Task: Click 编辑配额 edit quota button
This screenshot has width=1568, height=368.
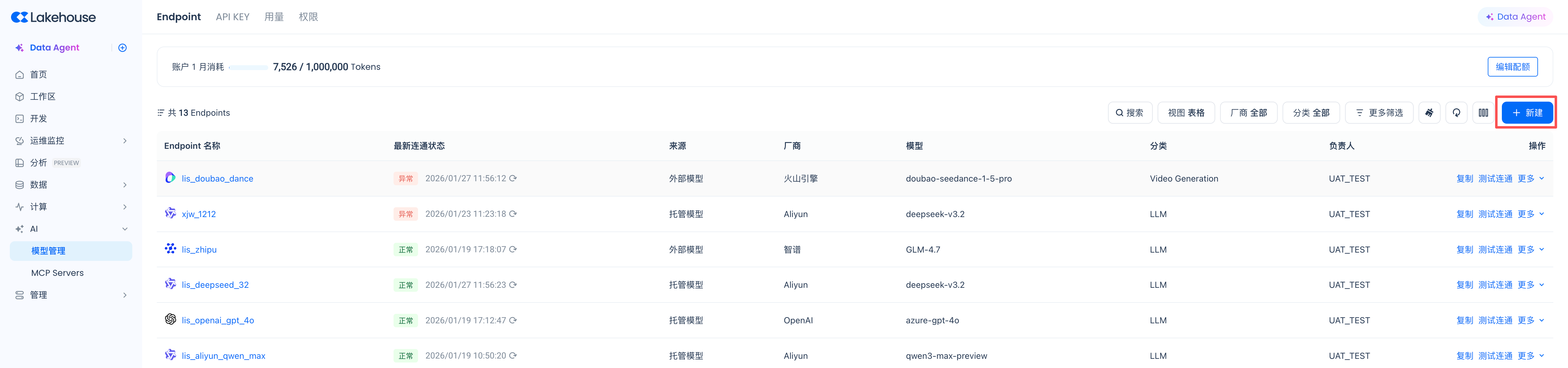Action: 1512,67
